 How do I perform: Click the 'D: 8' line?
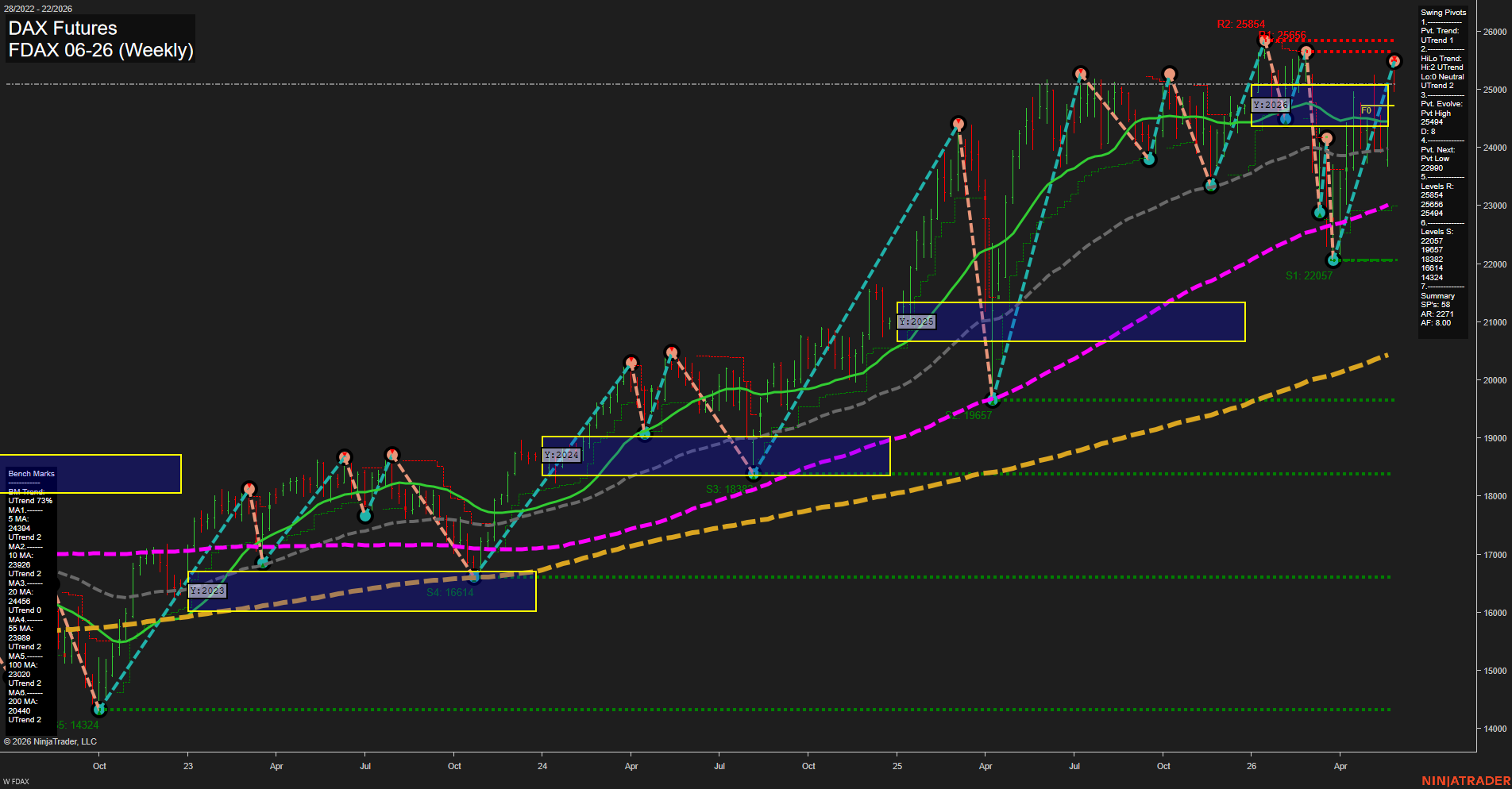click(1428, 132)
